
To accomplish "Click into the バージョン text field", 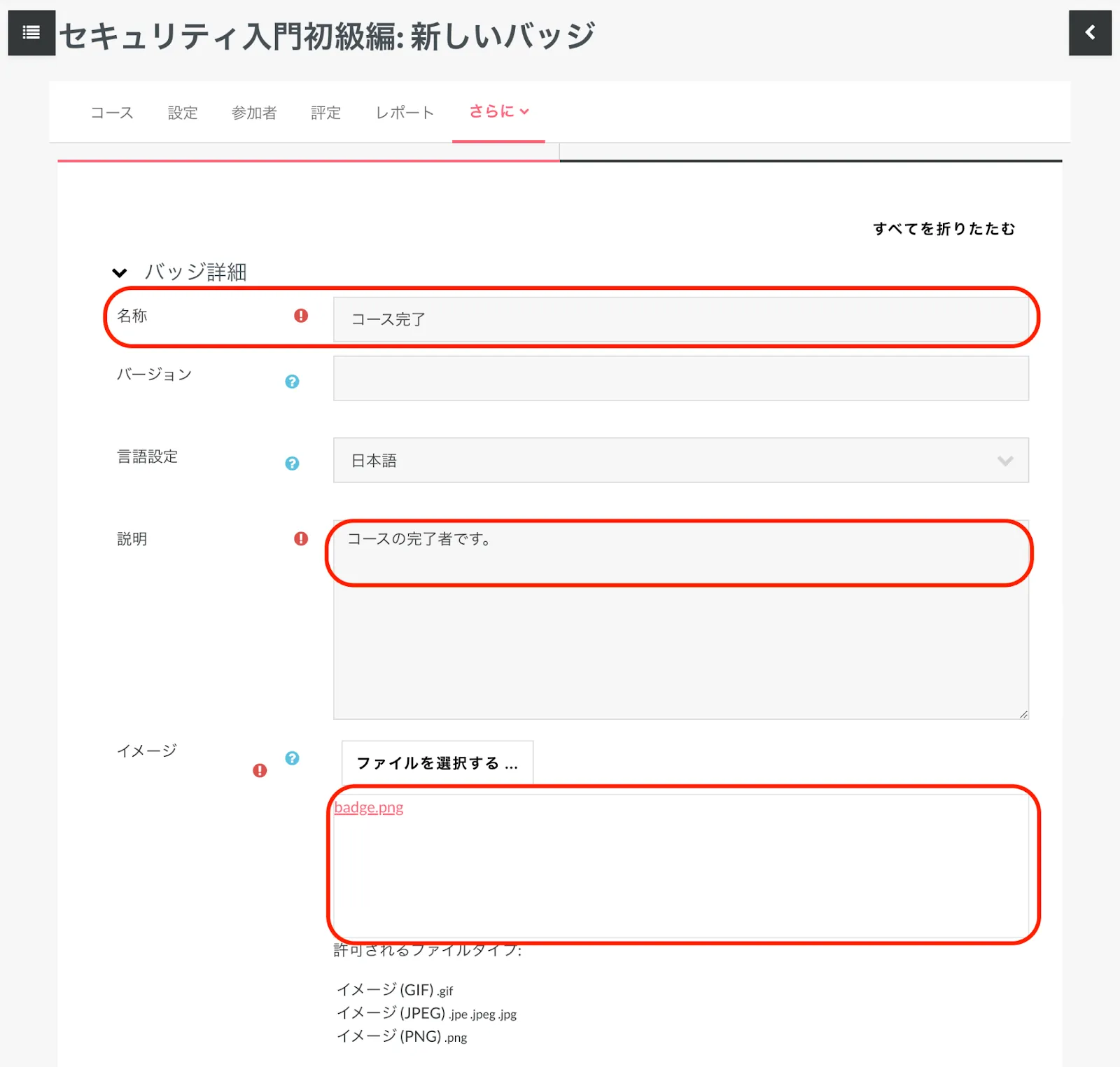I will tap(680, 379).
